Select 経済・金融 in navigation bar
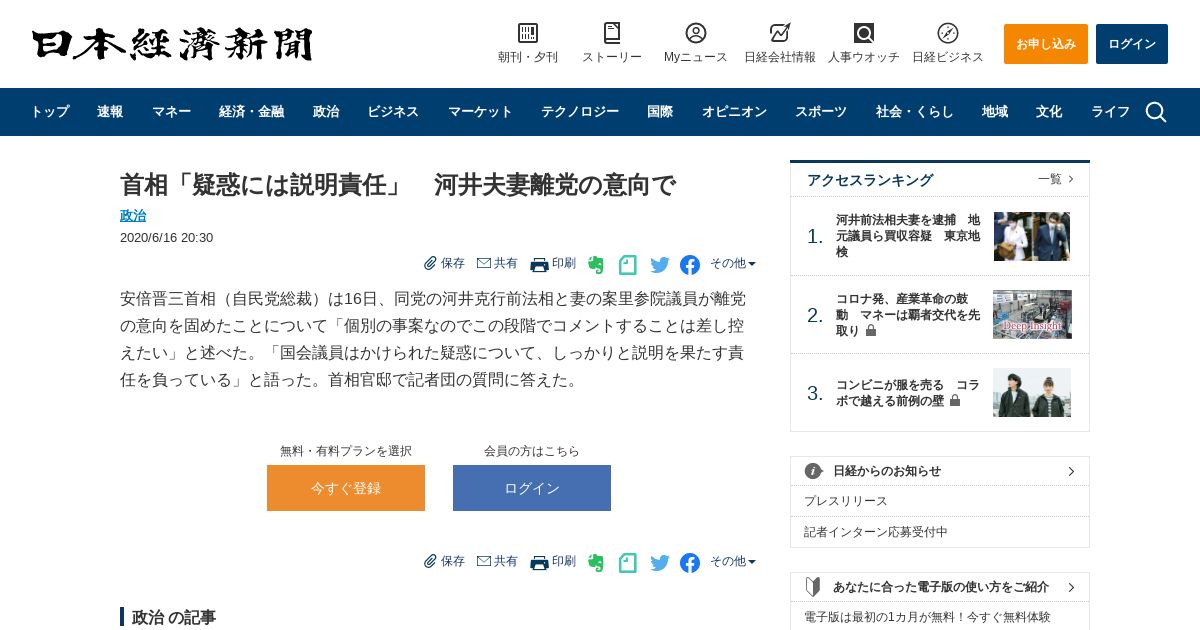This screenshot has height=630, width=1200. click(251, 112)
